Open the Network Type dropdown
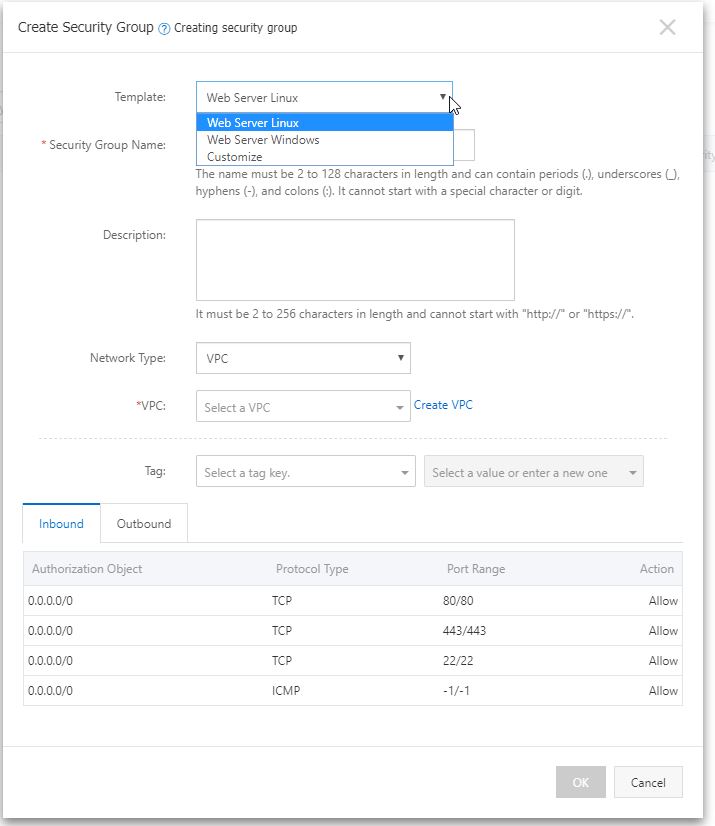 click(400, 357)
